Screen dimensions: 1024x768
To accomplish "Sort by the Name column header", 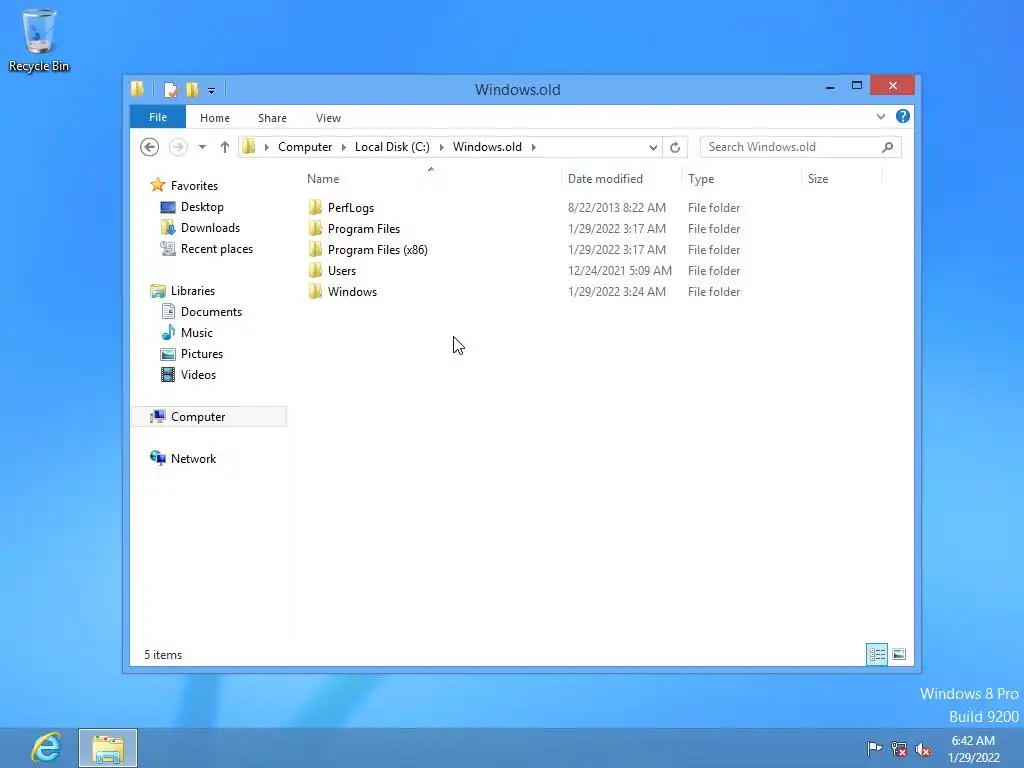I will coord(323,179).
